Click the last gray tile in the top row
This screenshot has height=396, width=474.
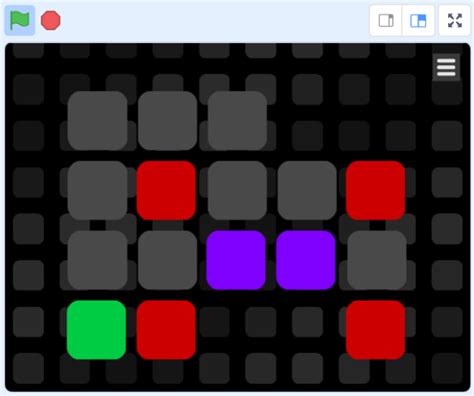tap(237, 121)
